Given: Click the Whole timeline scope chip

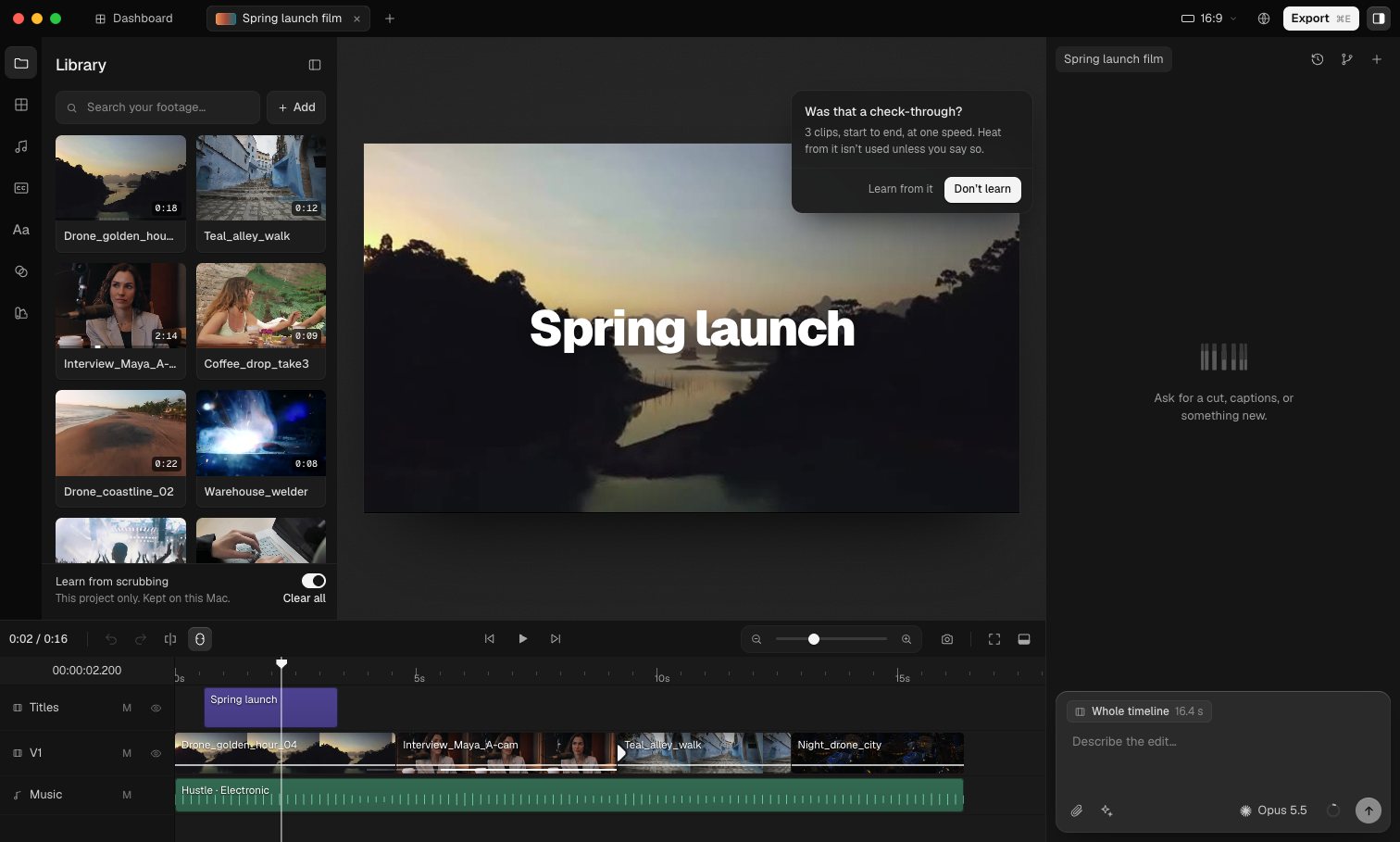Looking at the screenshot, I should point(1139,711).
